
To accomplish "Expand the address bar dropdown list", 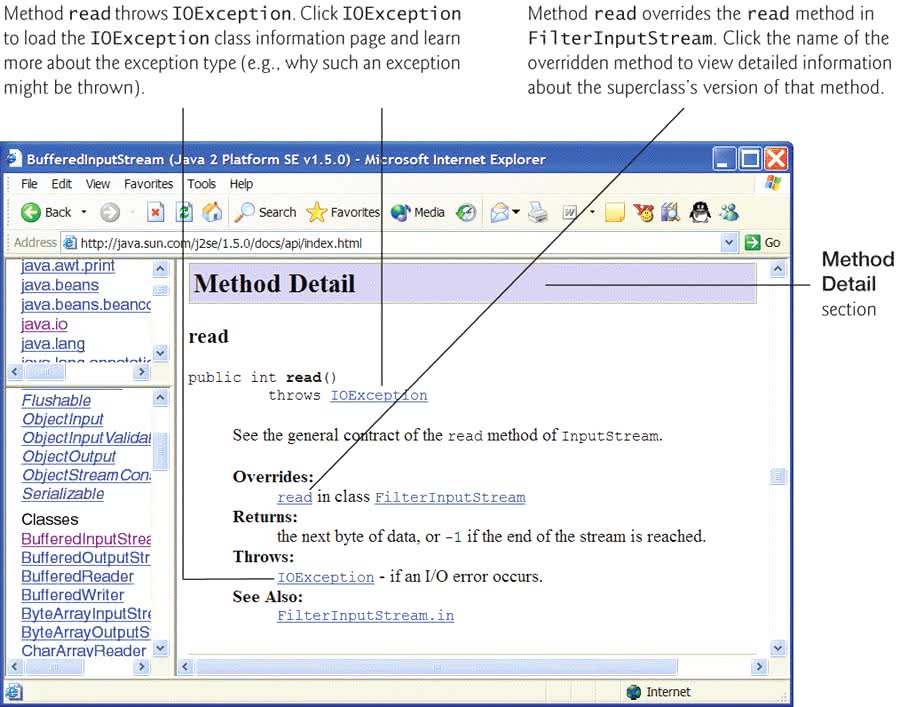I will (x=728, y=243).
